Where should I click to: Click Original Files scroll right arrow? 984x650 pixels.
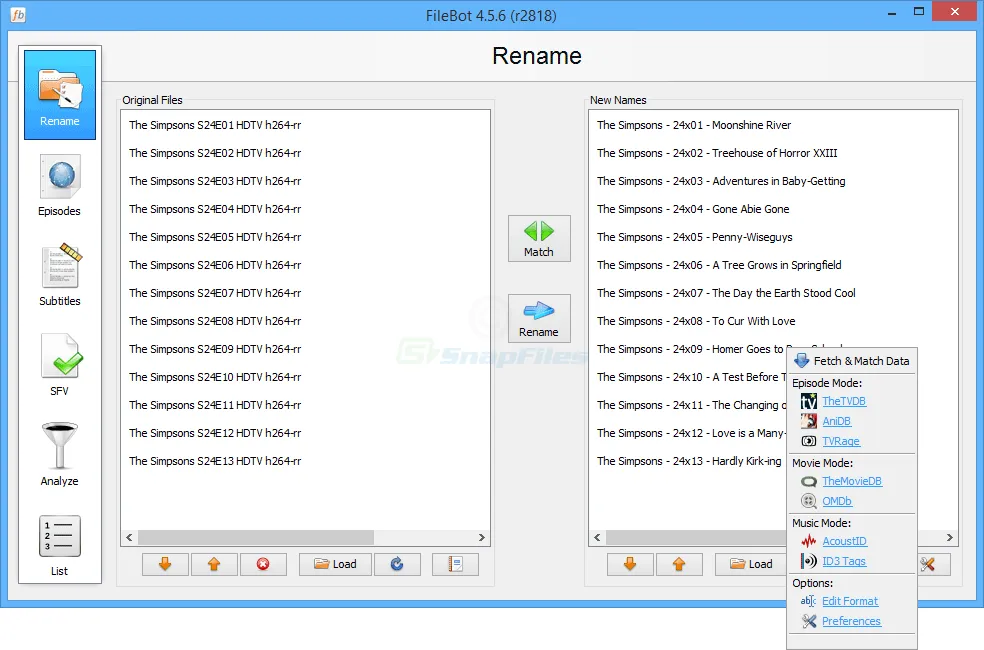coord(482,538)
